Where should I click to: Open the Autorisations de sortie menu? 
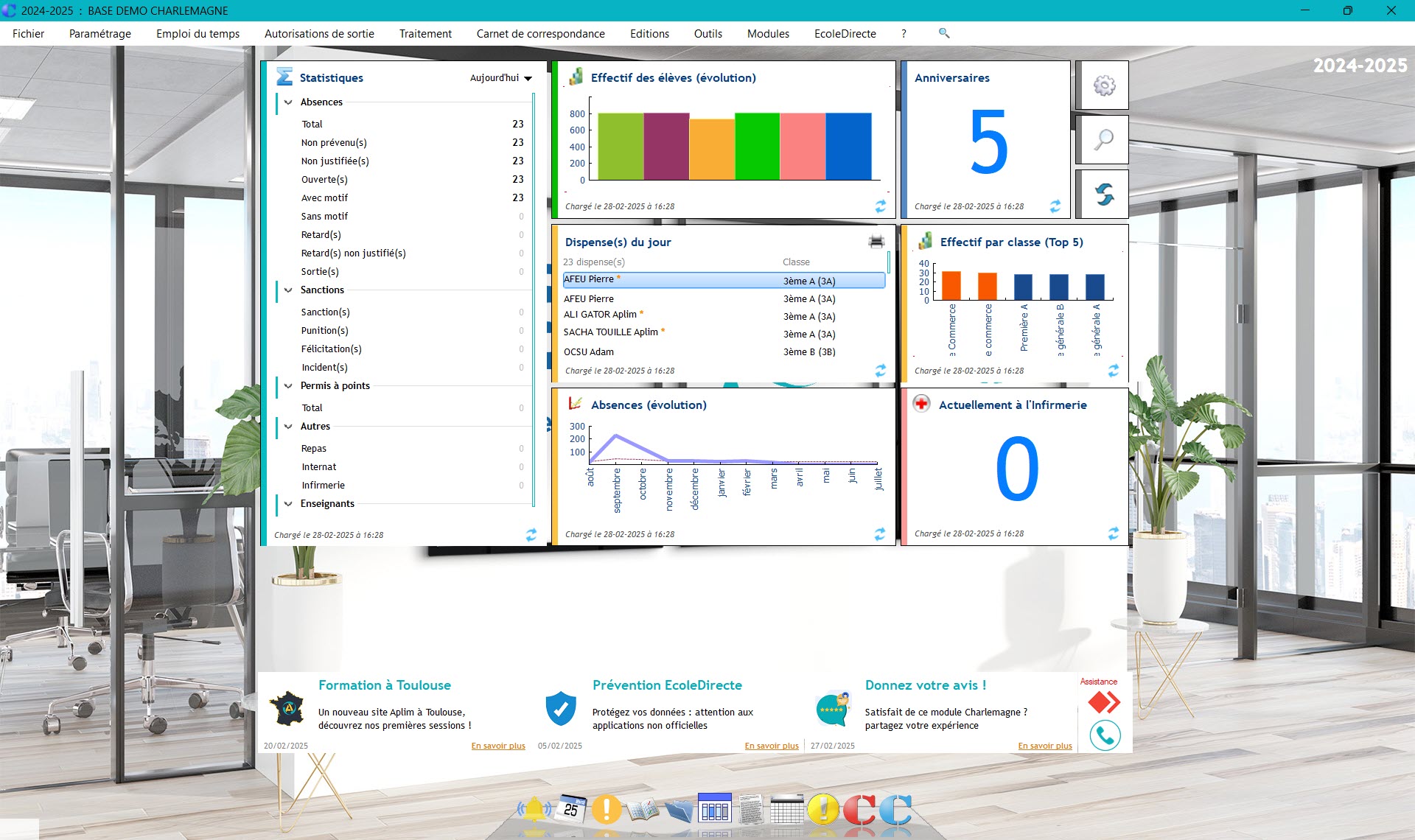tap(319, 34)
